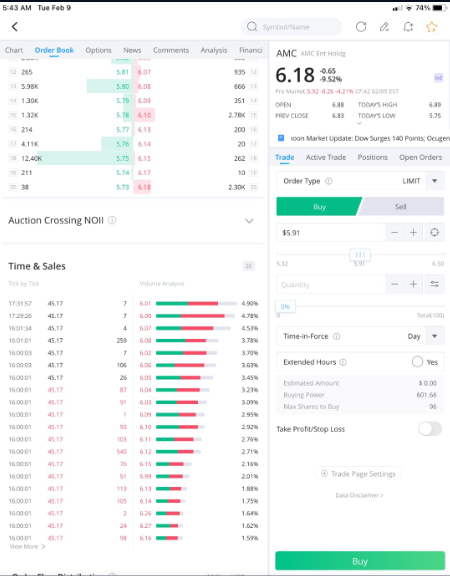Screen dimensions: 450x576
Task: Click the Quantity input field
Action: [331, 284]
